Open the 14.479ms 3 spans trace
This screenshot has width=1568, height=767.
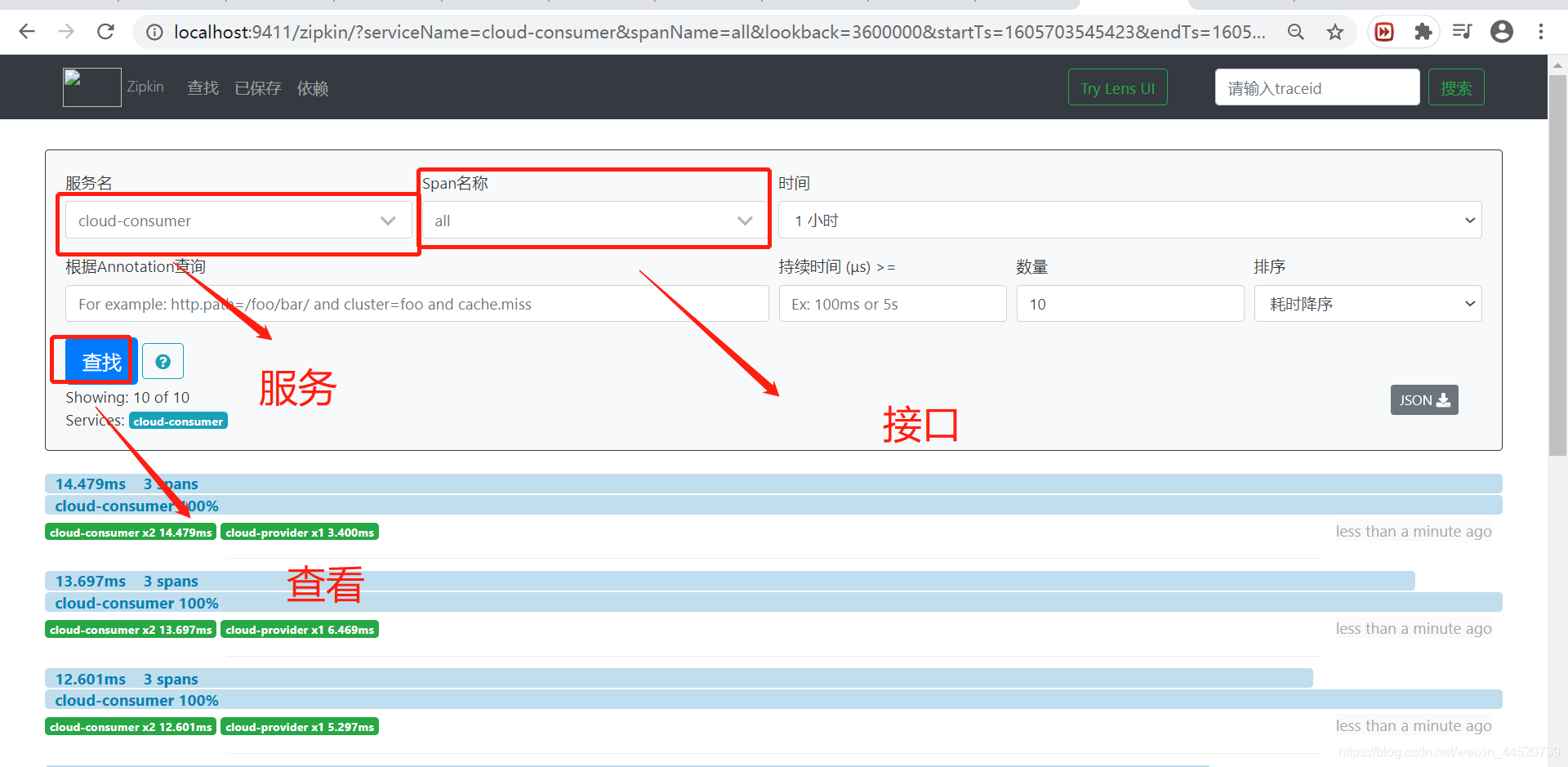point(773,484)
